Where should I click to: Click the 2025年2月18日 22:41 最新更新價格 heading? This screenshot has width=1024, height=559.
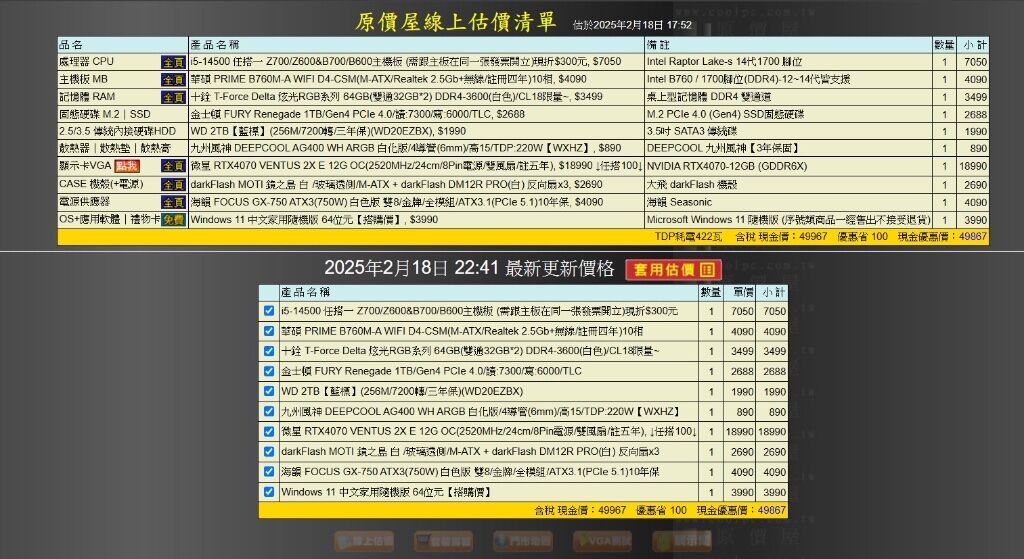click(x=469, y=268)
